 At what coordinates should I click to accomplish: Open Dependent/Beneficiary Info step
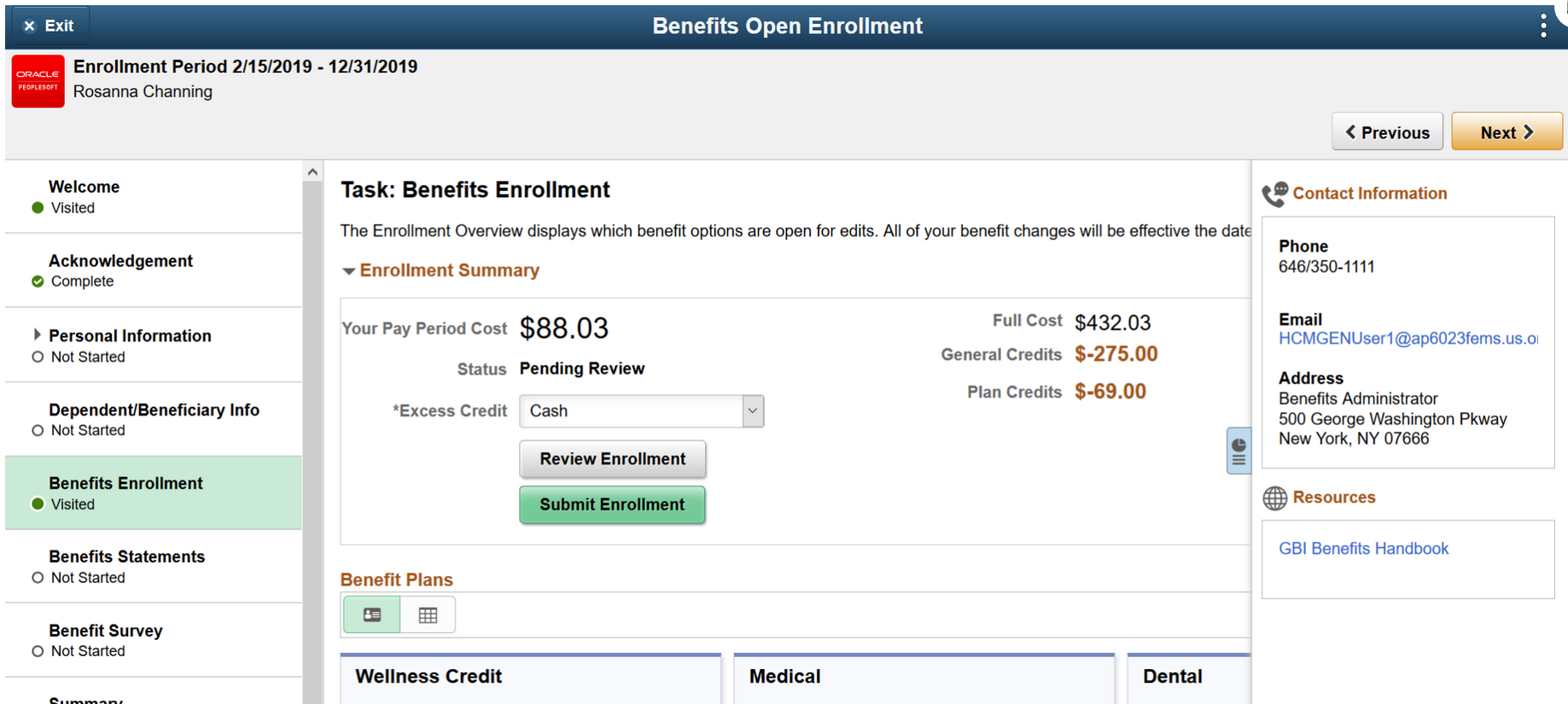tap(154, 410)
